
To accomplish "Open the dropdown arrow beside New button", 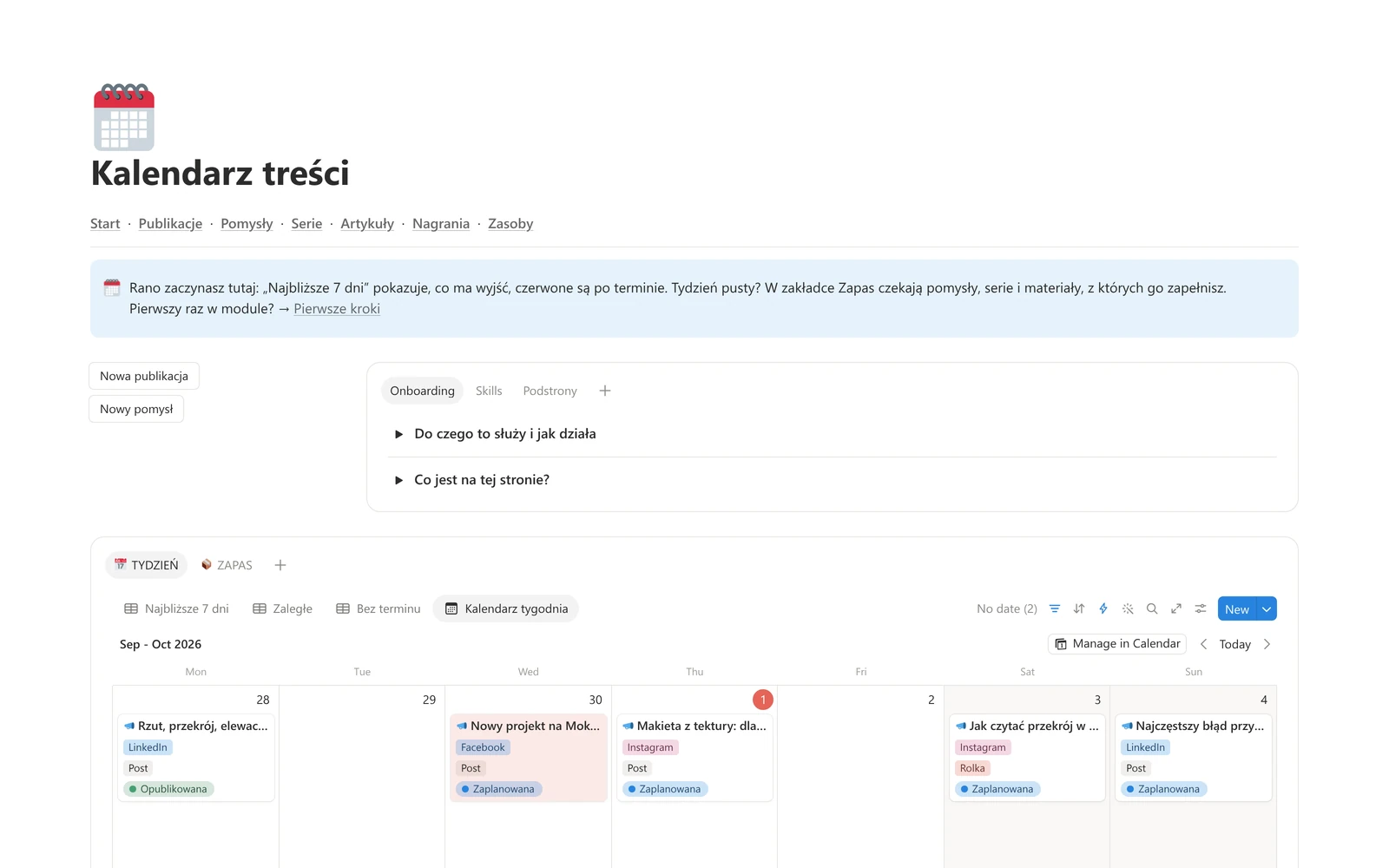I will 1267,608.
